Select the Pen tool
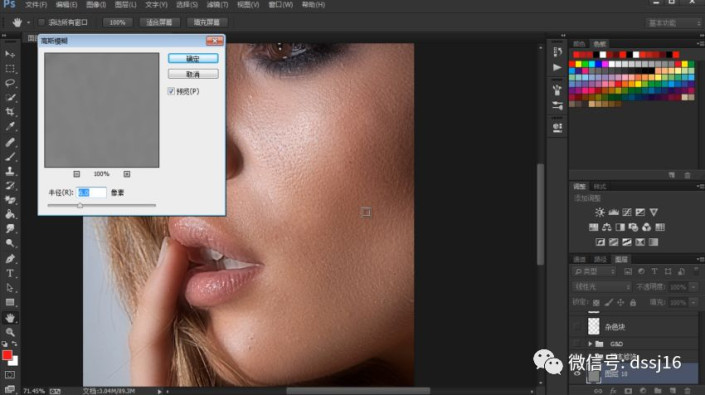 click(x=10, y=258)
